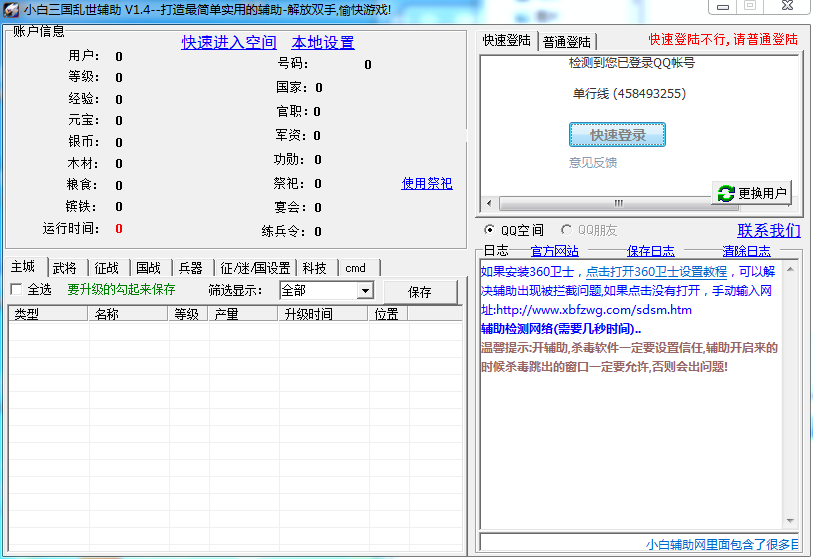Open the 征/迷/国设置 tab
This screenshot has width=813, height=559.
pos(255,268)
